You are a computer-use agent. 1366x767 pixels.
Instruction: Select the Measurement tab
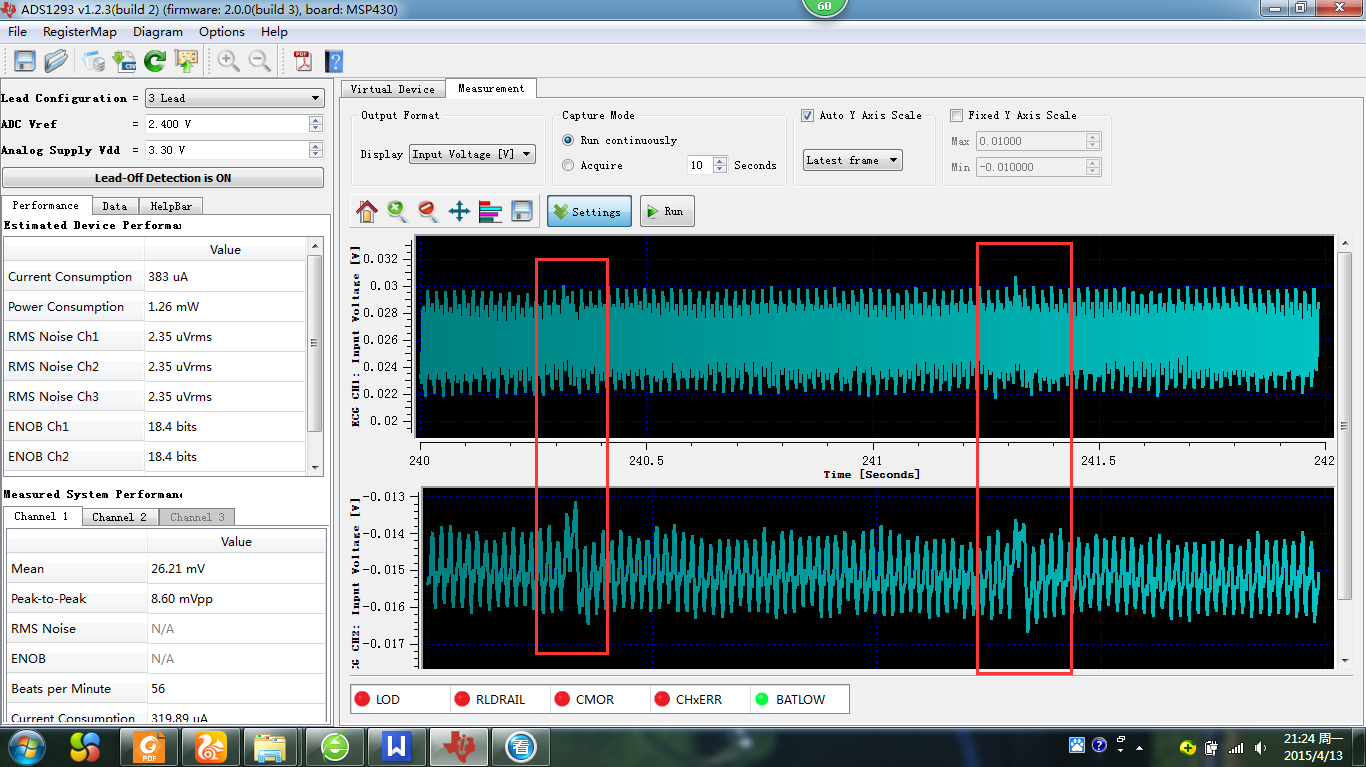tap(491, 88)
